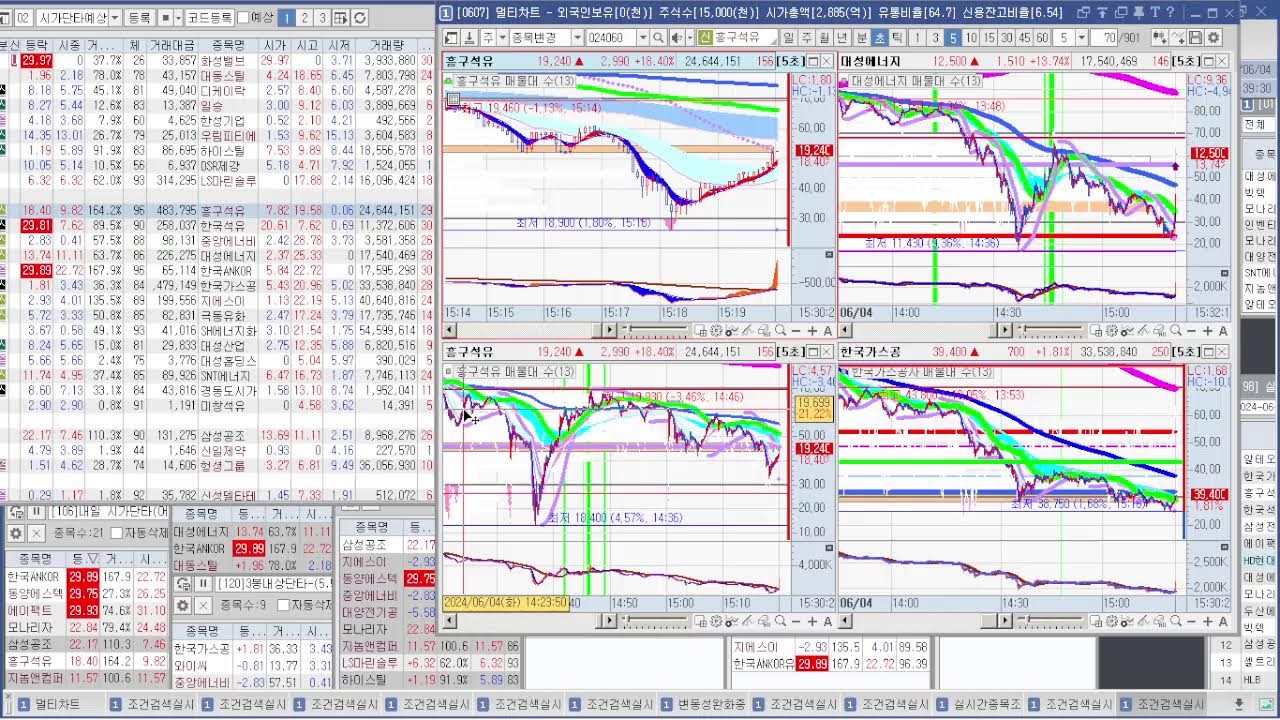Select watchlist page 1 tab

click(286, 18)
